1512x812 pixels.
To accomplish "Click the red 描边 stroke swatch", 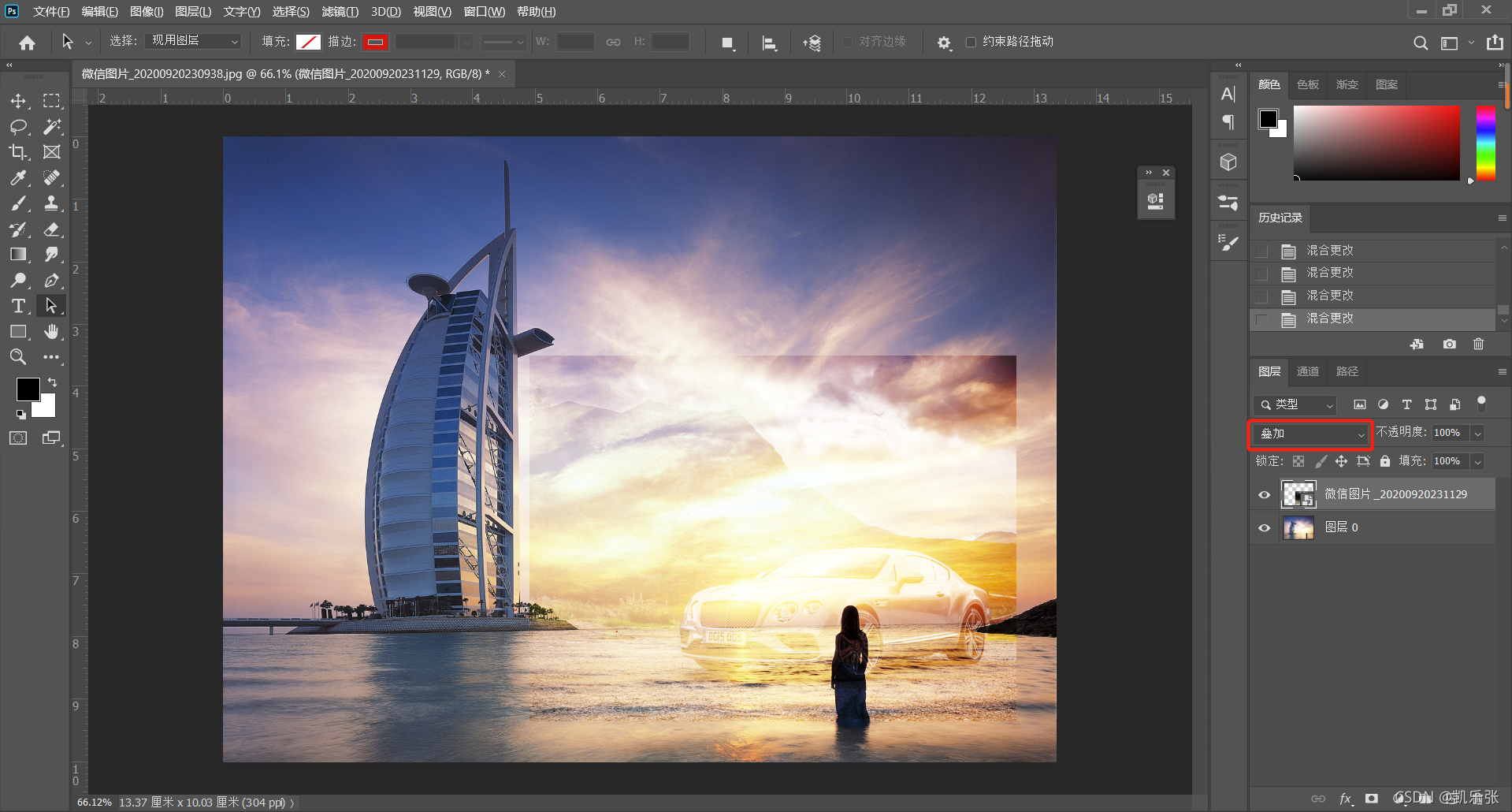I will (376, 42).
